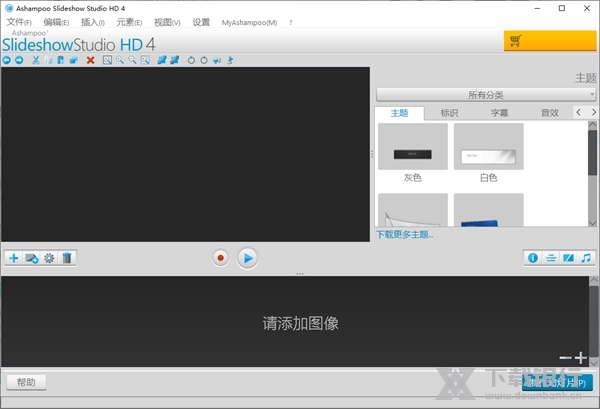
Task: Click the blue play button
Action: 247,258
